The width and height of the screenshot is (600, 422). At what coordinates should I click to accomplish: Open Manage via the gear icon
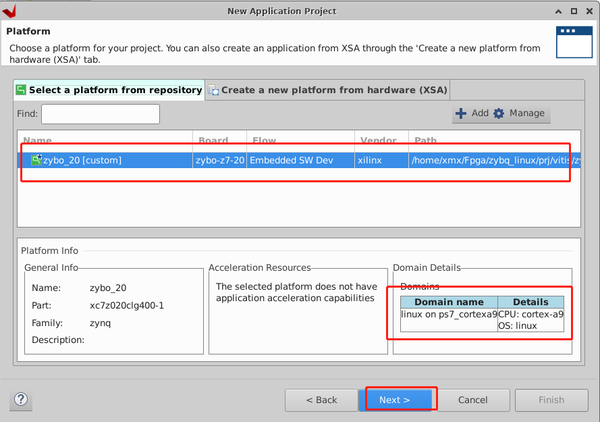[499, 113]
